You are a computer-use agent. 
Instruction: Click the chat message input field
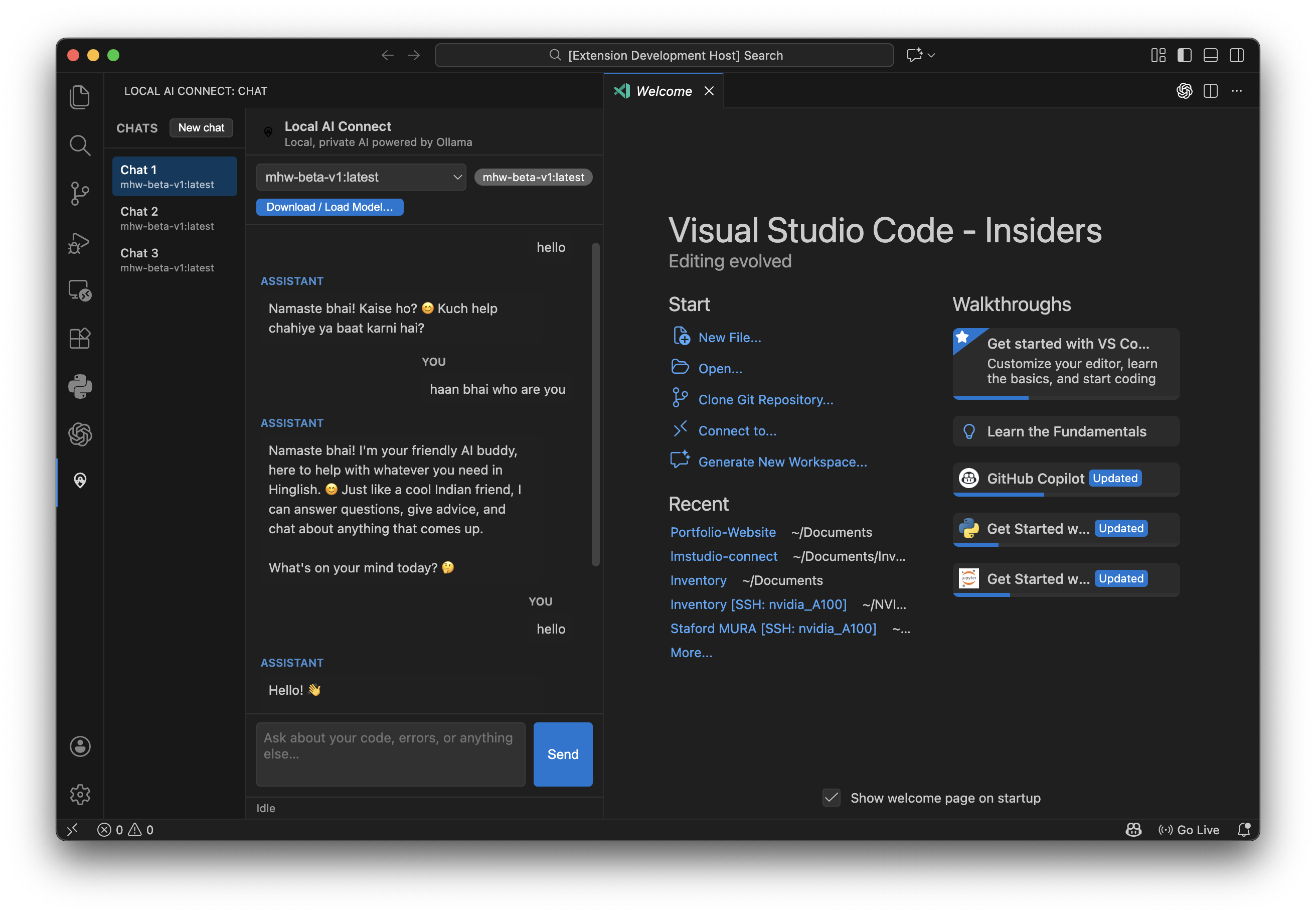[x=390, y=754]
